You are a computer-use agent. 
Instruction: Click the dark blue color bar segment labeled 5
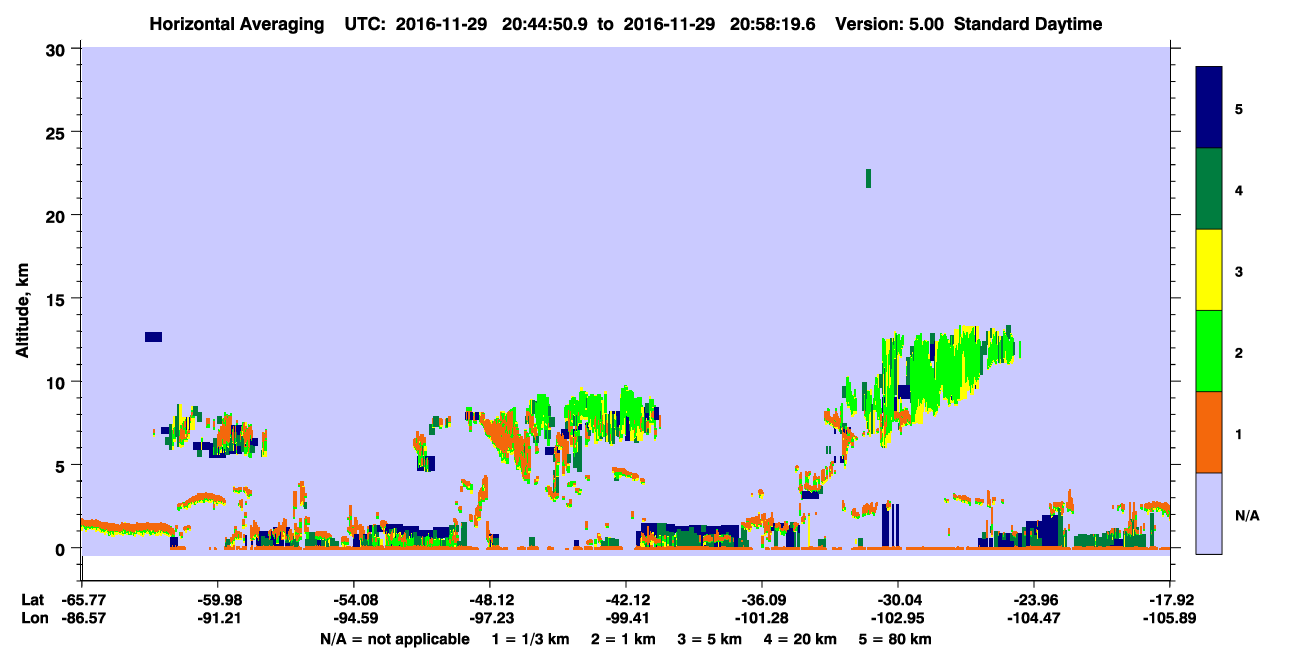tap(1209, 107)
